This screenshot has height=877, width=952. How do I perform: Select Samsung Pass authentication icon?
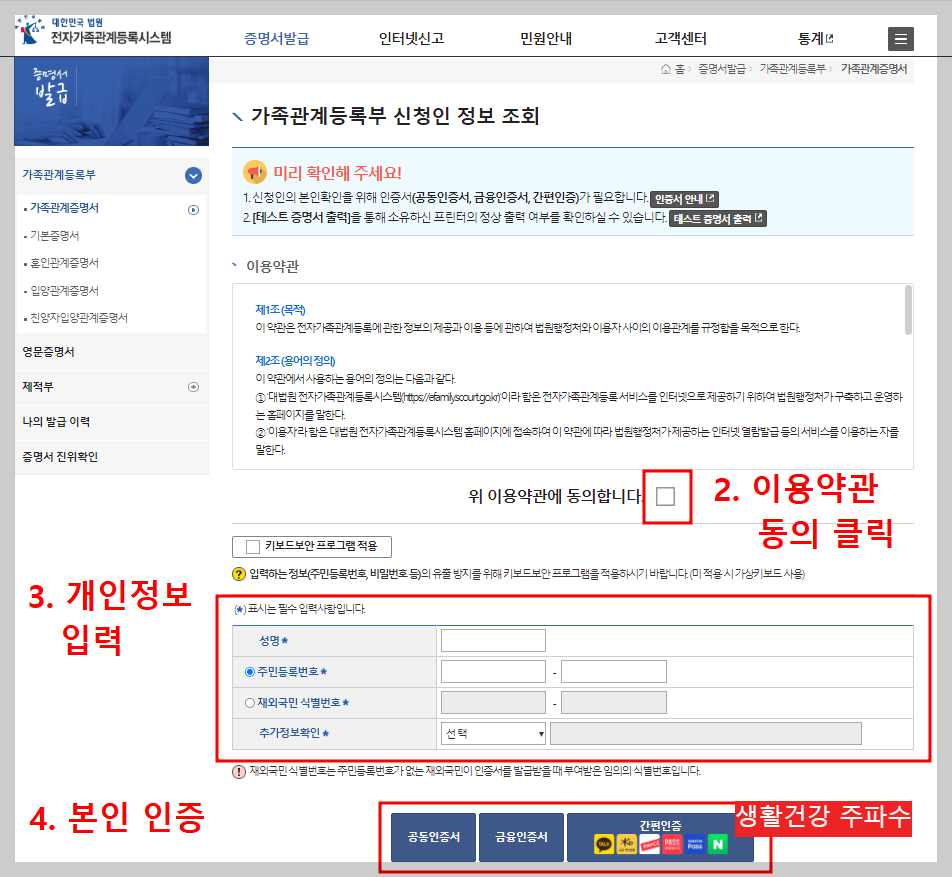pyautogui.click(x=696, y=844)
